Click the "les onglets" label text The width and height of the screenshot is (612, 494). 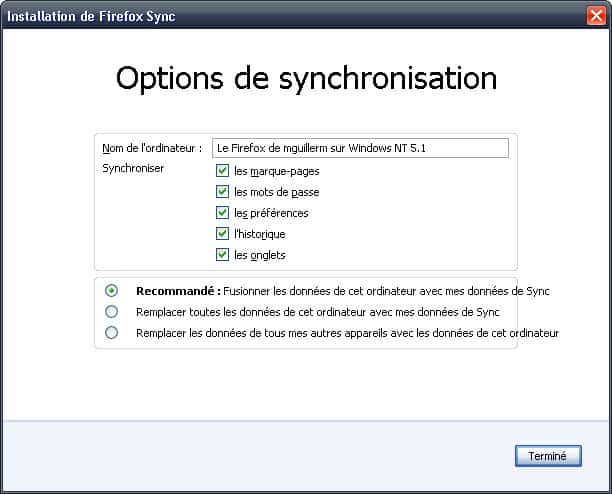[x=260, y=256]
